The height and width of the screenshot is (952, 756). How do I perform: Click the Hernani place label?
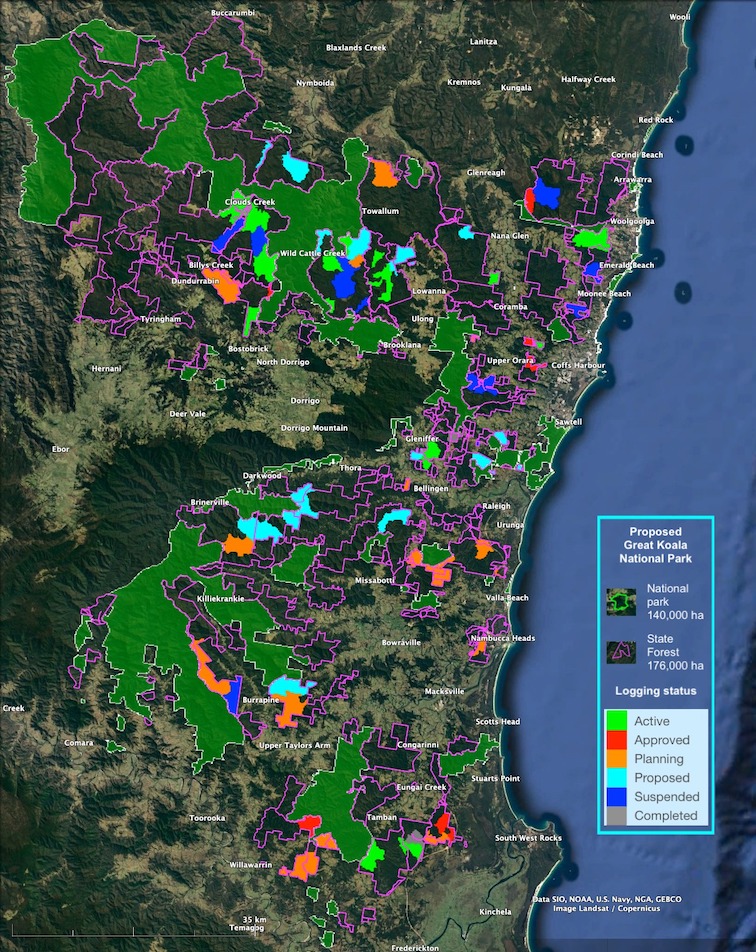pos(106,369)
